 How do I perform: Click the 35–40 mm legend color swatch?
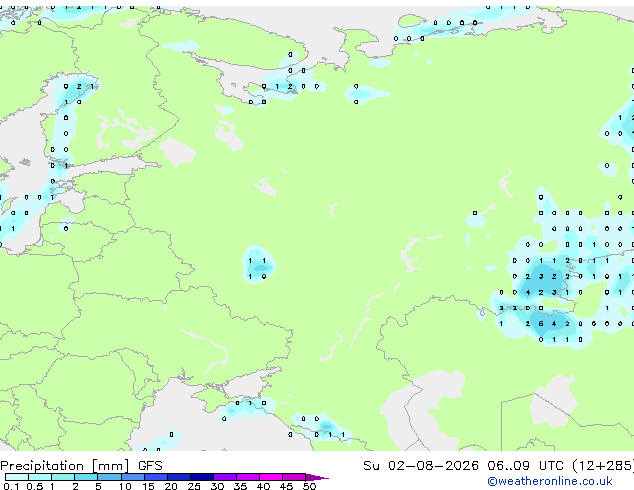[248, 477]
